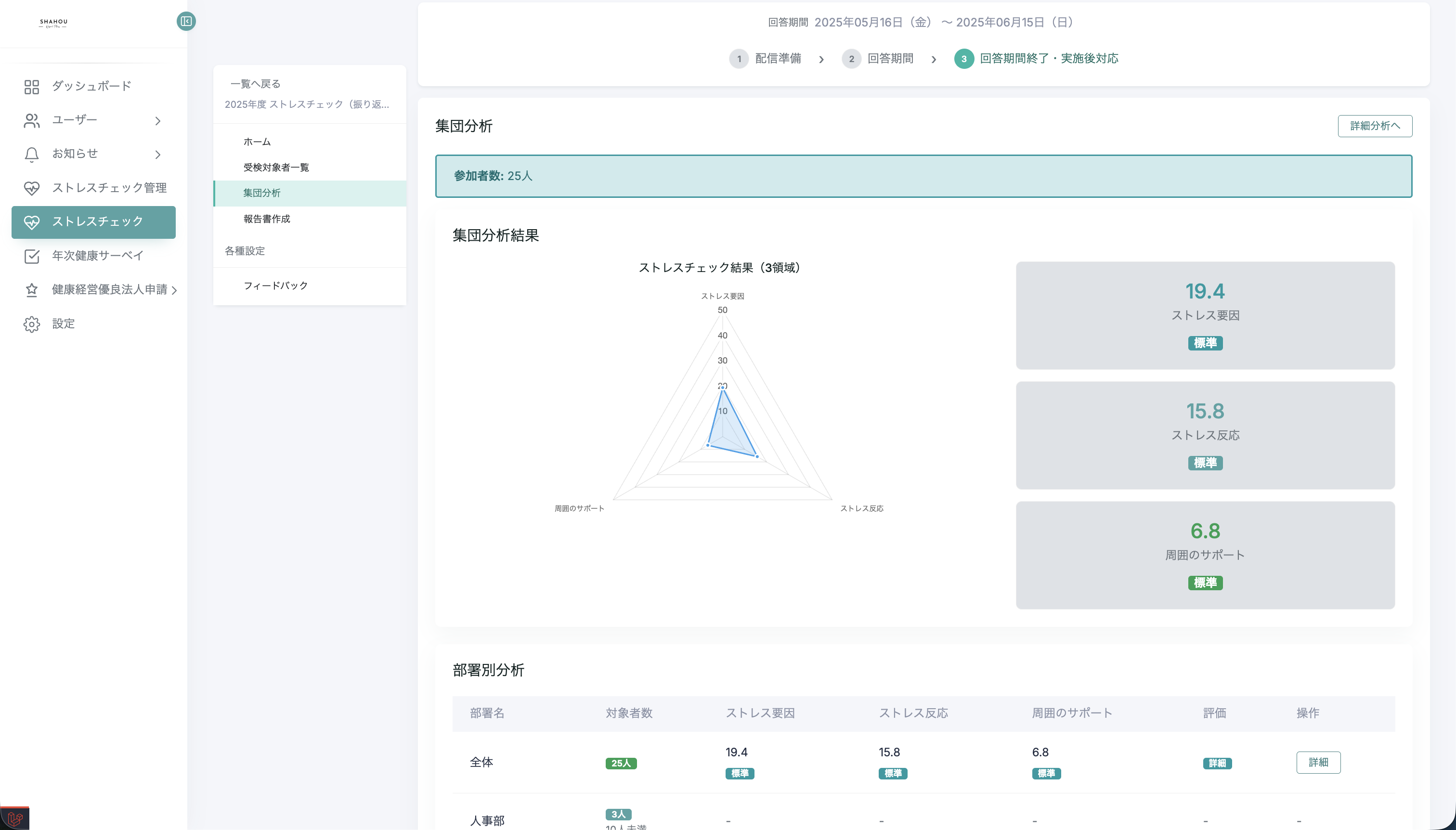
Task: Click the 2025年度 ストレスチェック title text
Action: click(307, 104)
